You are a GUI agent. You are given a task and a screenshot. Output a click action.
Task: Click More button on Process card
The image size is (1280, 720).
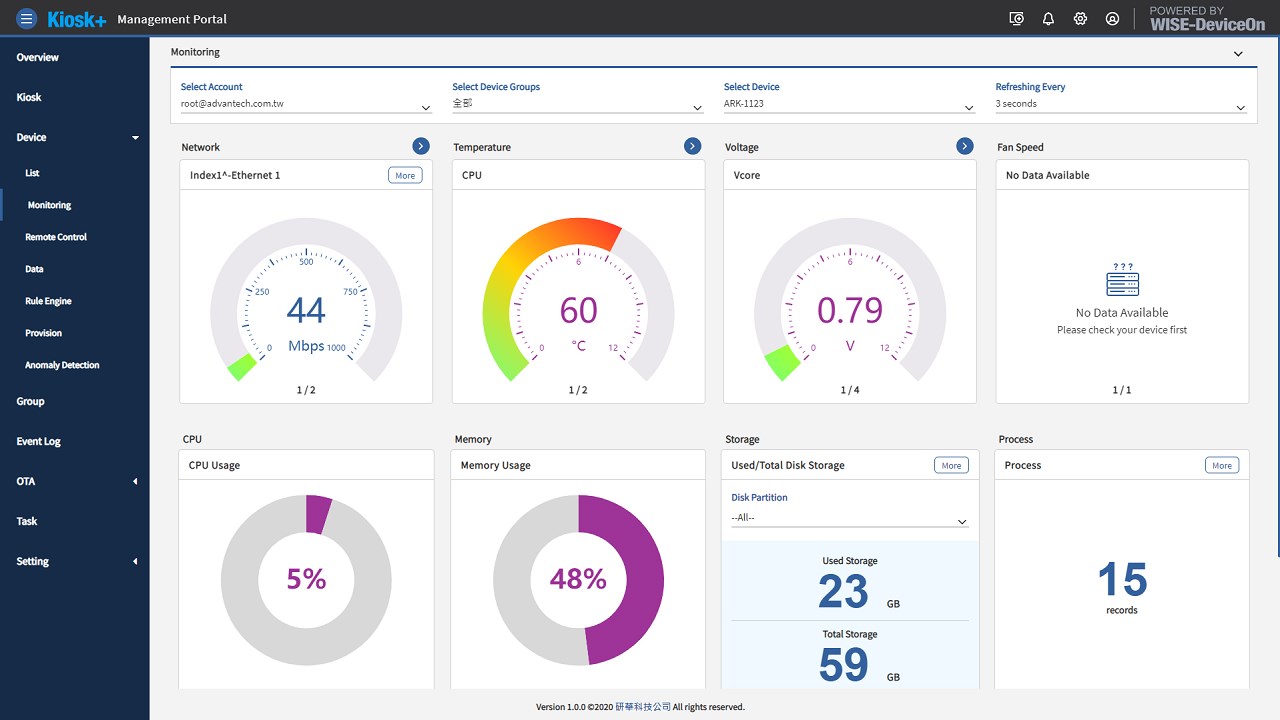(x=1222, y=465)
